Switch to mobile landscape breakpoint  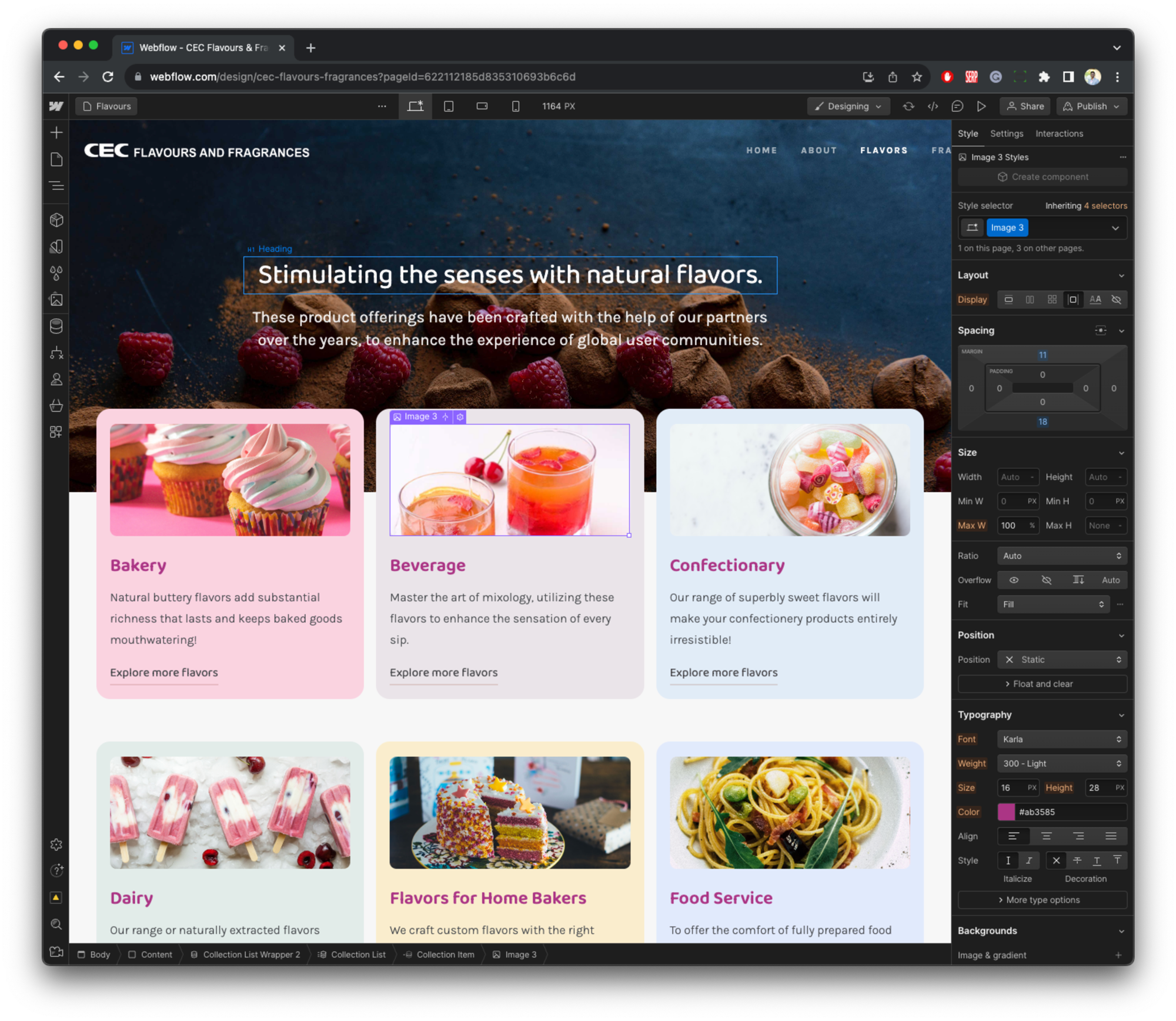(482, 106)
